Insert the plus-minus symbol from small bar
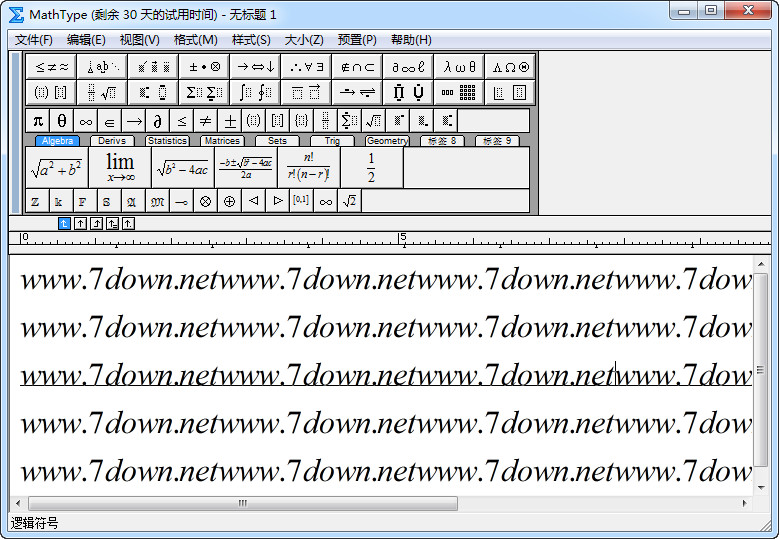Image resolution: width=779 pixels, height=539 pixels. (x=230, y=121)
